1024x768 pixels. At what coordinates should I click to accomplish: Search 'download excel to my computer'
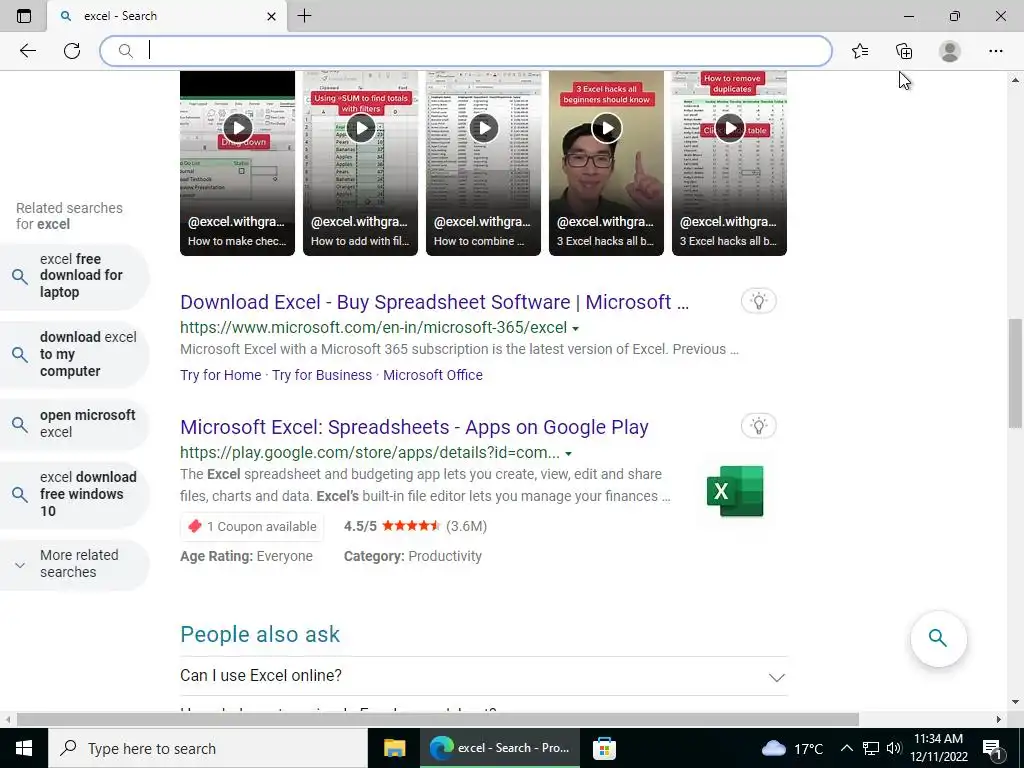[x=74, y=354]
